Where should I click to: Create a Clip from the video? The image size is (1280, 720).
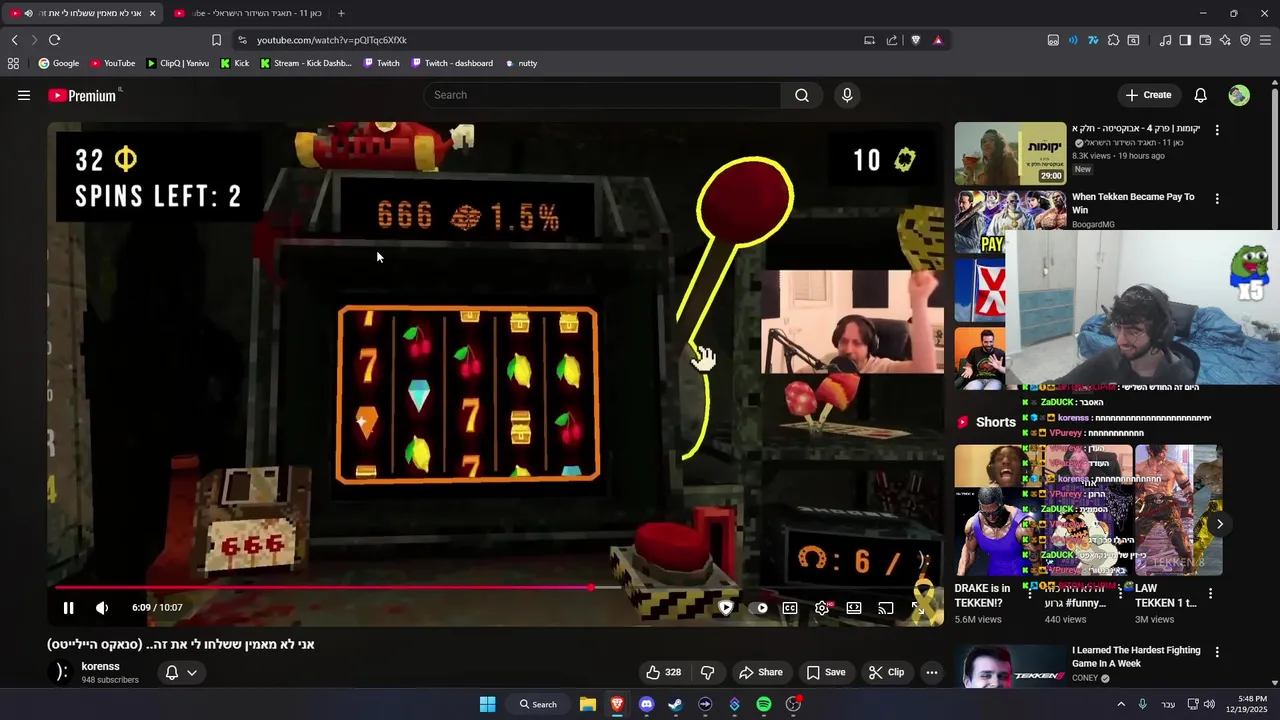886,672
